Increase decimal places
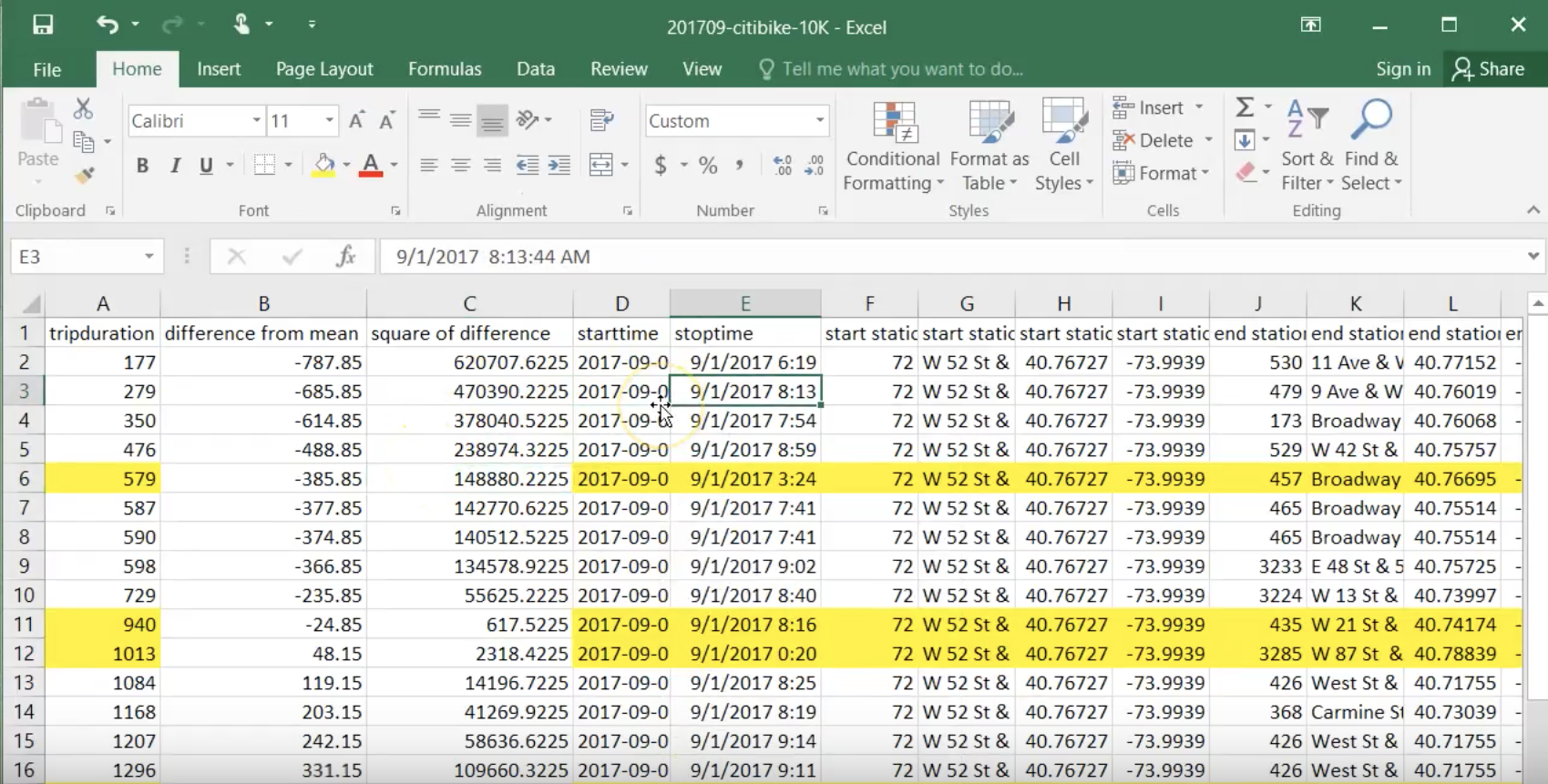Screen dimensions: 1548x784 tap(782, 166)
